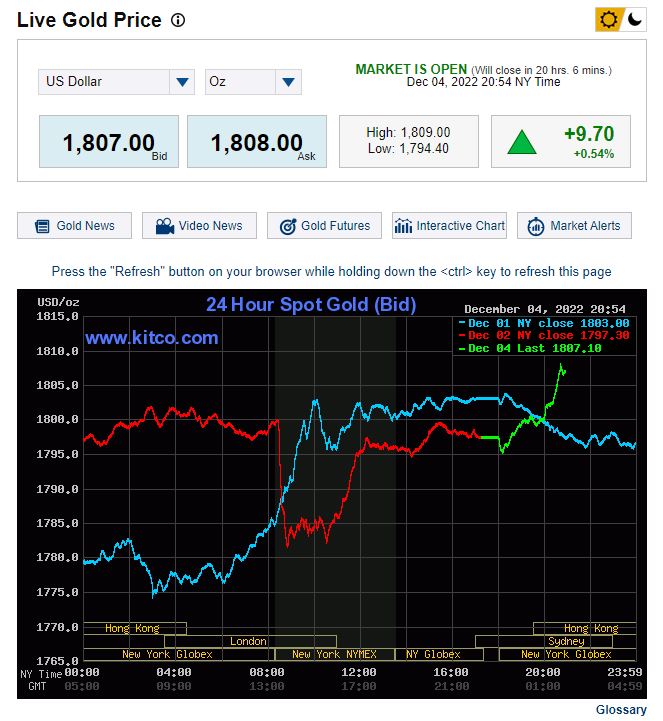663x721 pixels.
Task: Open Market Alerts
Action: click(x=574, y=226)
